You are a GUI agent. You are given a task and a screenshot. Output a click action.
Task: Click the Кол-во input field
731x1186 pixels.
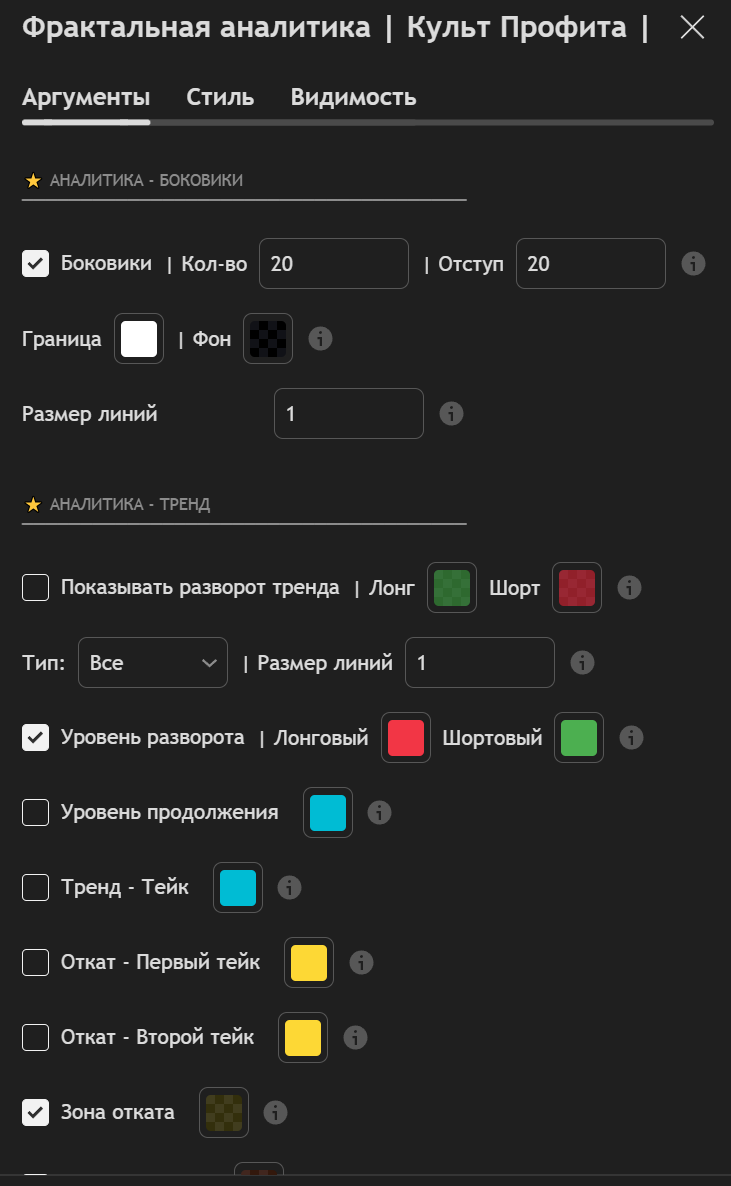pos(334,264)
